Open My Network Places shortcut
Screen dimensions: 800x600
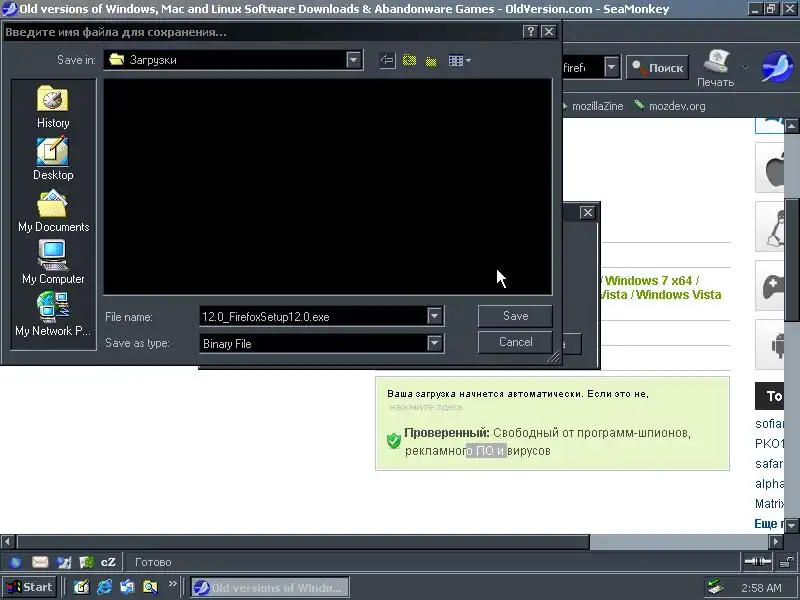[53, 314]
